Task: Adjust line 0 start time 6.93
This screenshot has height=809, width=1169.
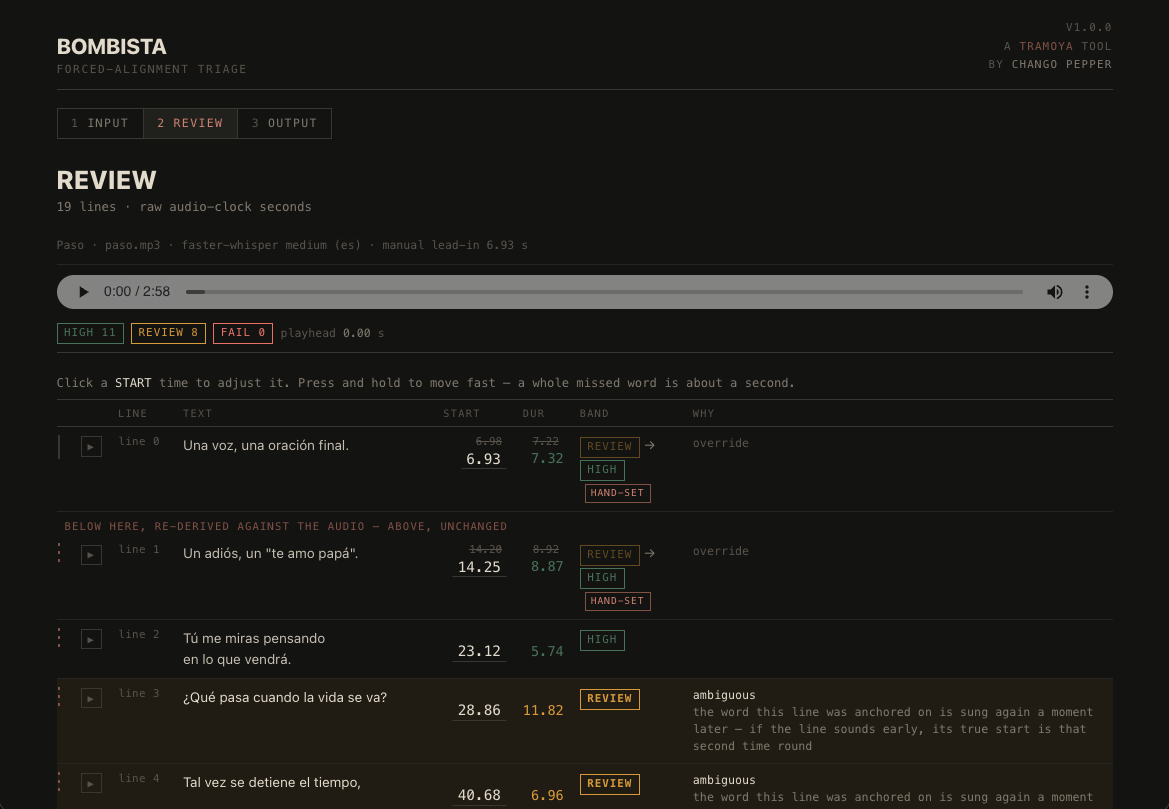Action: (483, 459)
